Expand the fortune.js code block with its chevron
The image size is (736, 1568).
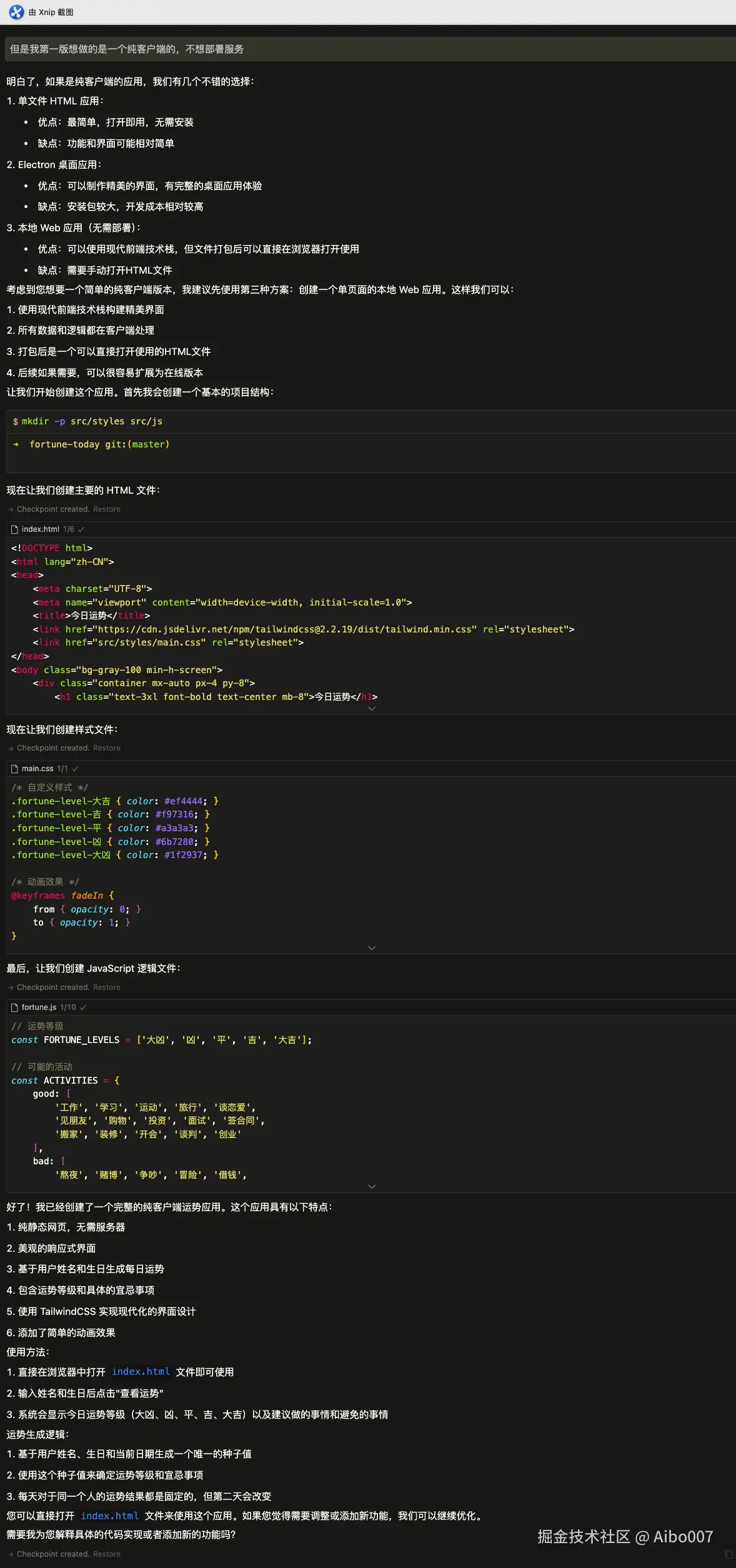point(372,1187)
